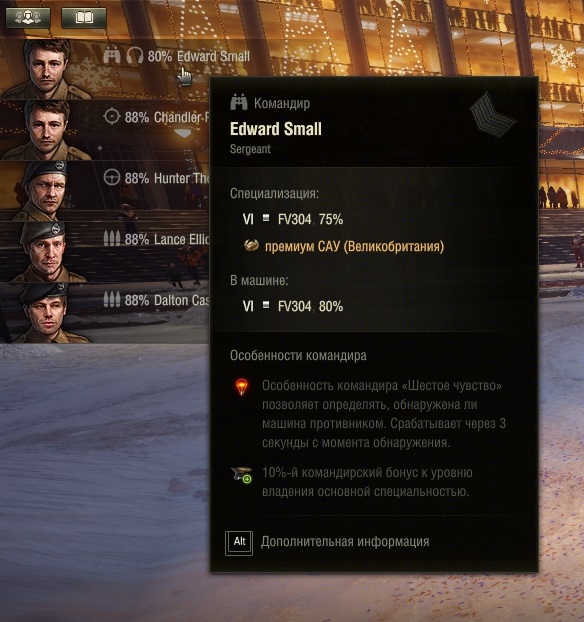Click Dalton's loader shells icon

(x=112, y=300)
